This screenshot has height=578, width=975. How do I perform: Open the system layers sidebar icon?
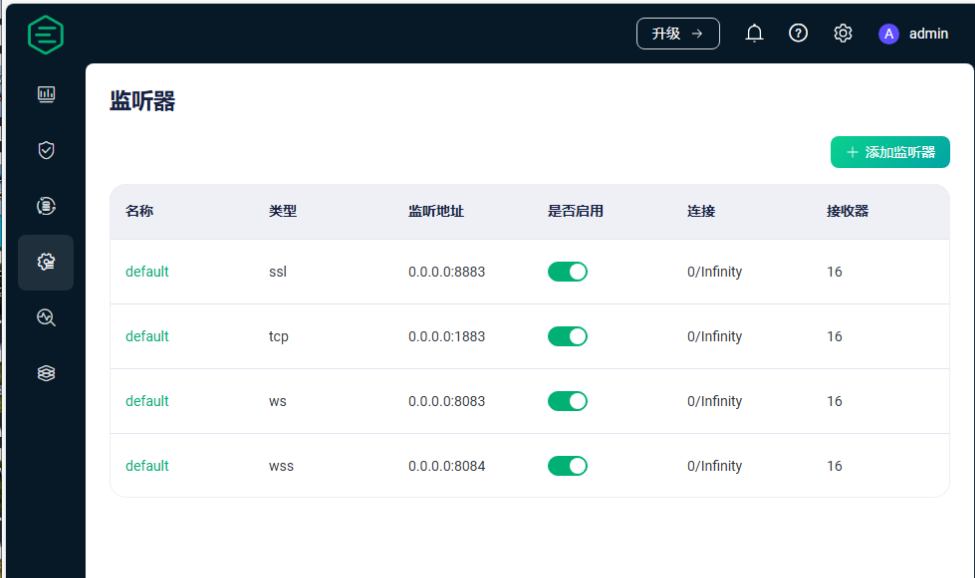tap(46, 373)
